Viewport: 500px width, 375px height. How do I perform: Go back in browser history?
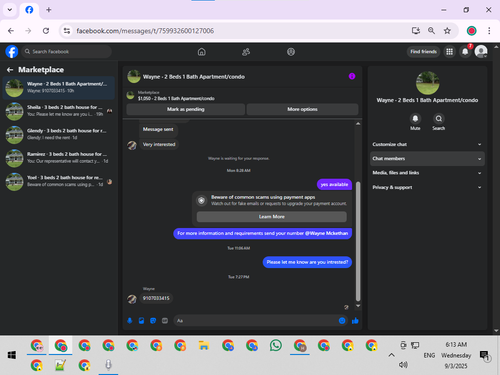(x=11, y=31)
